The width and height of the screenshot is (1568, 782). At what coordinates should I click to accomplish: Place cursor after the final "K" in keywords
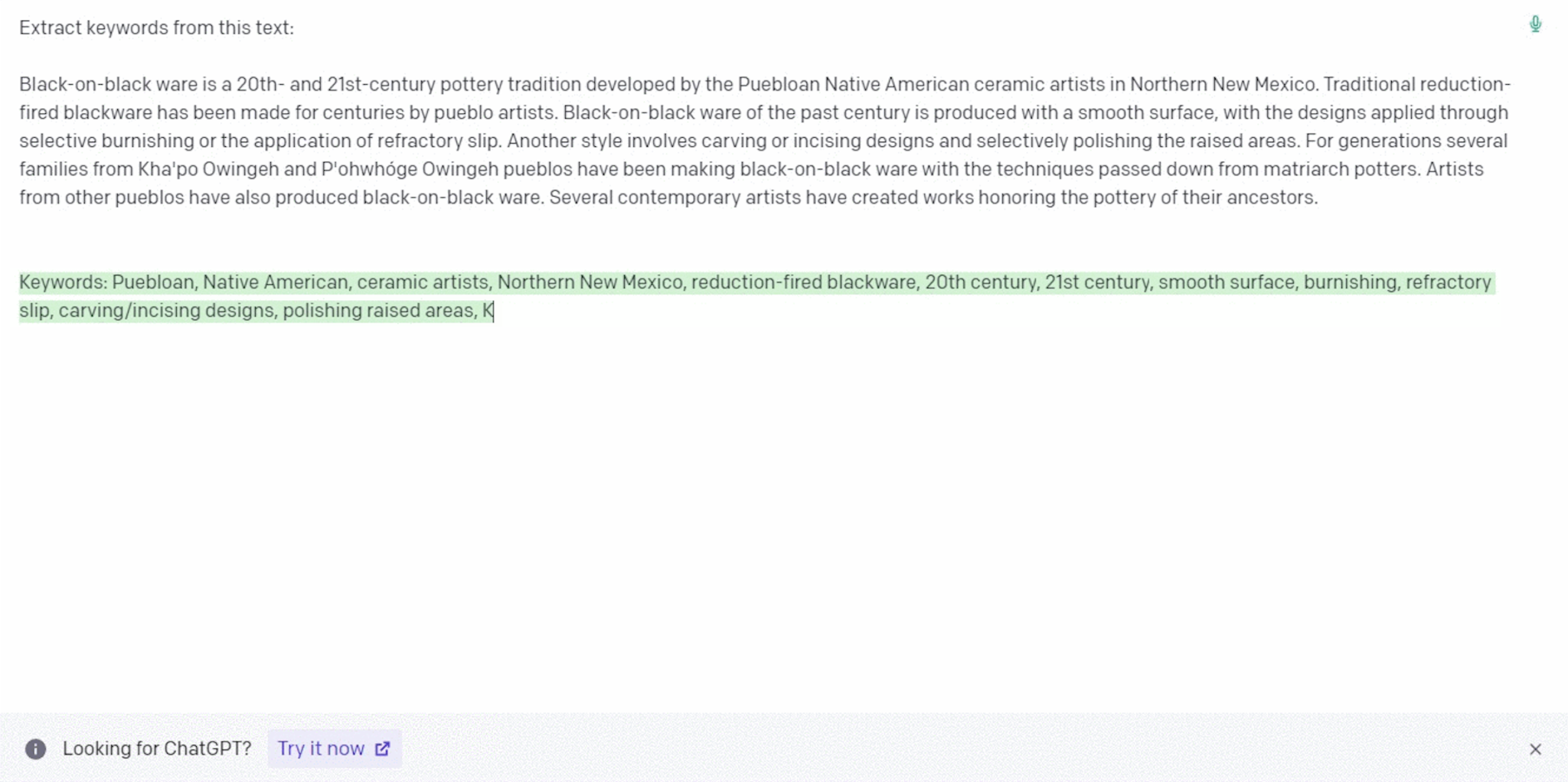tap(494, 311)
